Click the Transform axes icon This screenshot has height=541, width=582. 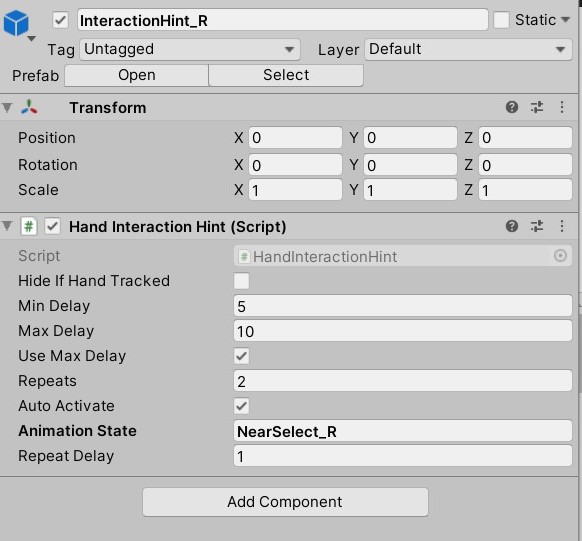(x=29, y=107)
